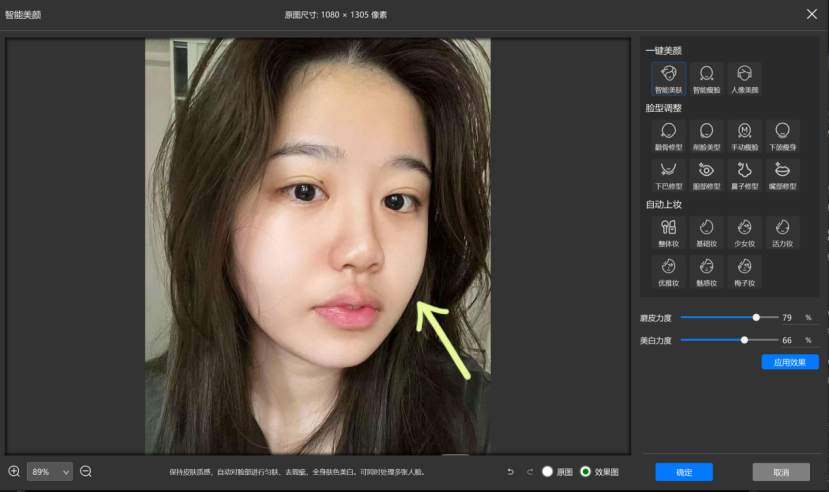This screenshot has height=492, width=829.
Task: Choose the 下颌瘦身 jaw slimming tool
Action: click(782, 136)
